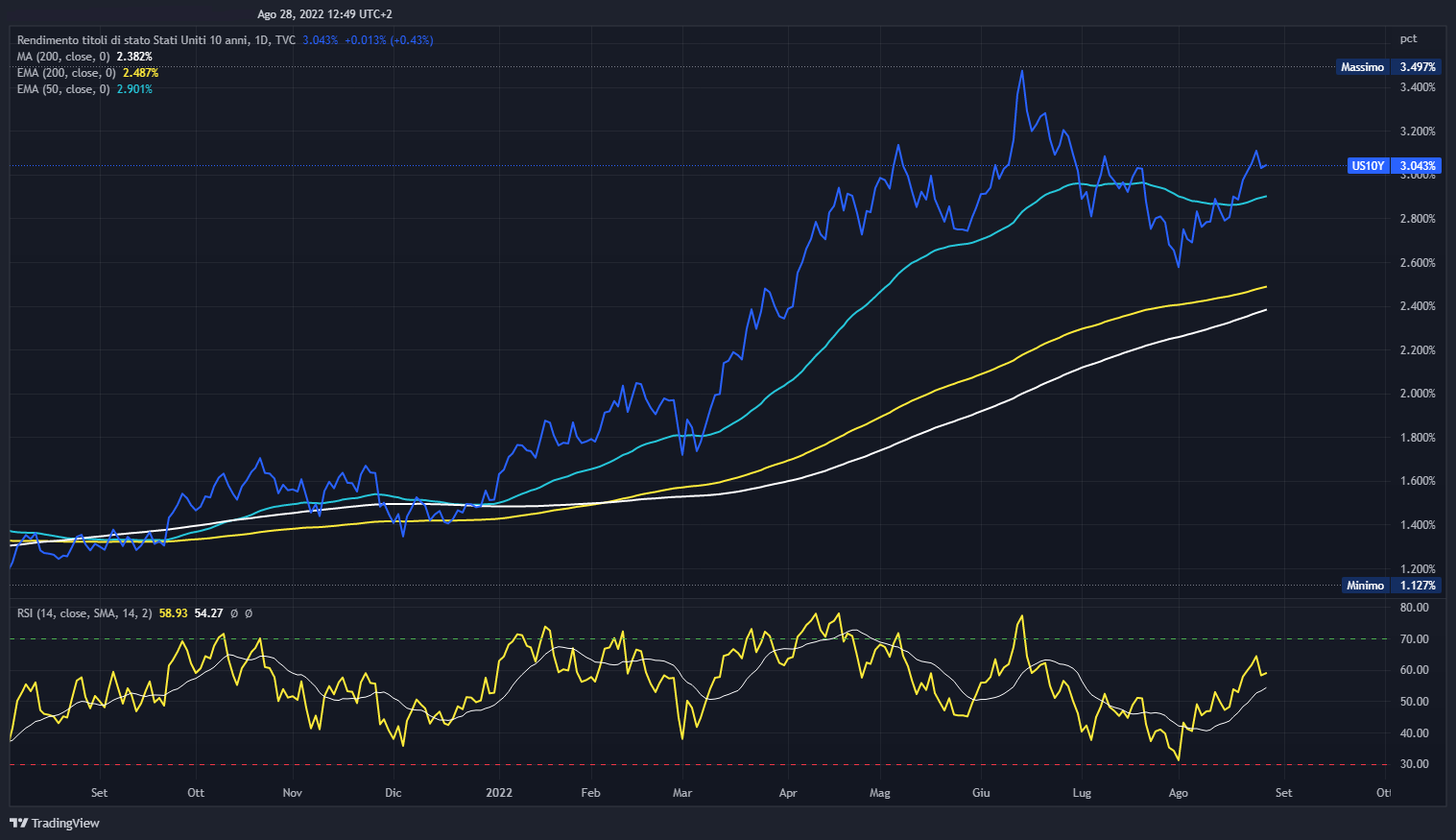Click the pct unit label on price axis
The height and width of the screenshot is (840, 1456).
click(1408, 38)
